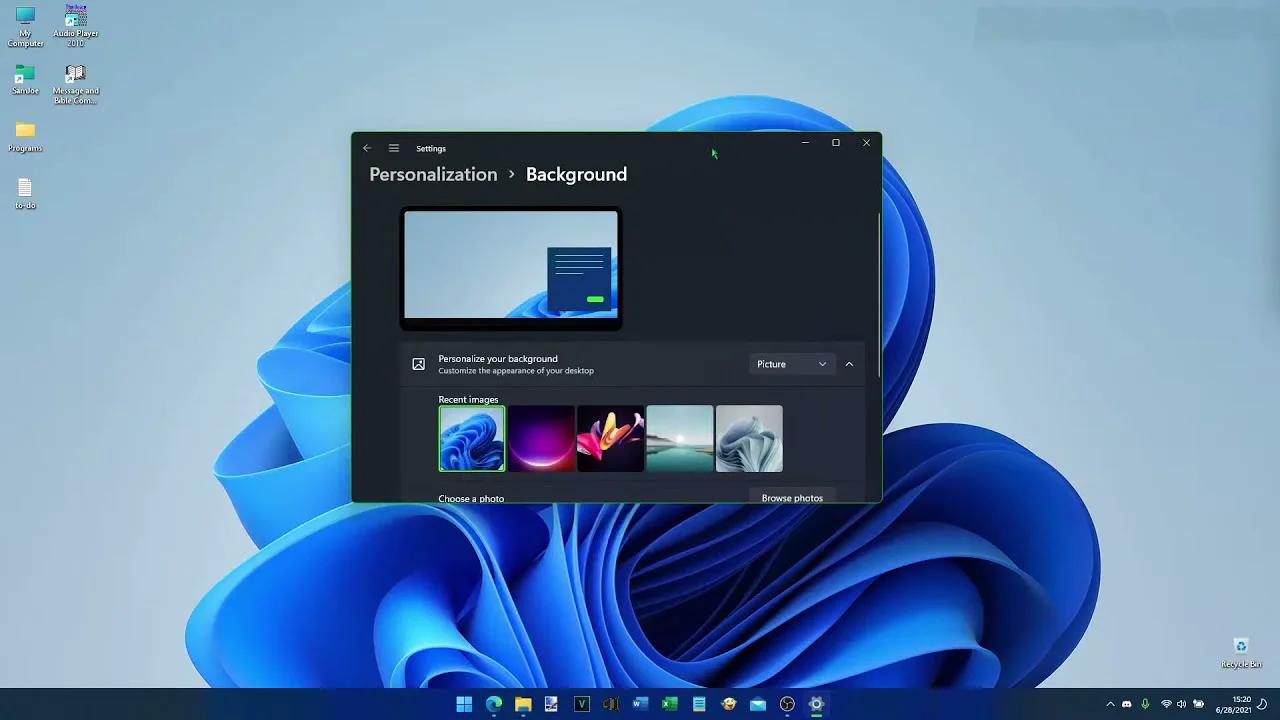Click the Browse photos button

[792, 497]
